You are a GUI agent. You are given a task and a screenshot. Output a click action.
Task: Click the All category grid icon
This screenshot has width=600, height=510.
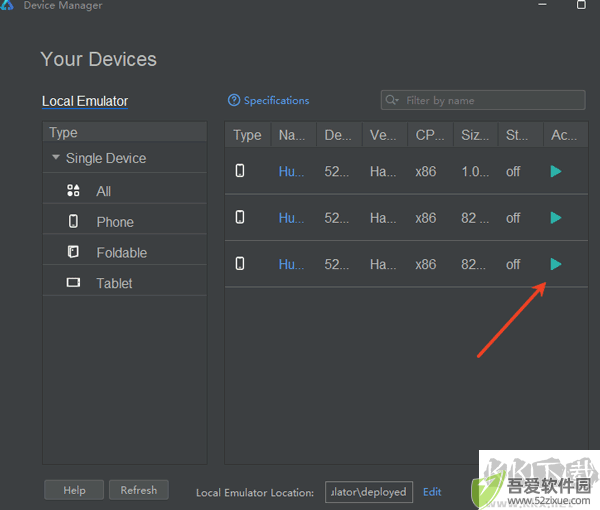pos(73,190)
